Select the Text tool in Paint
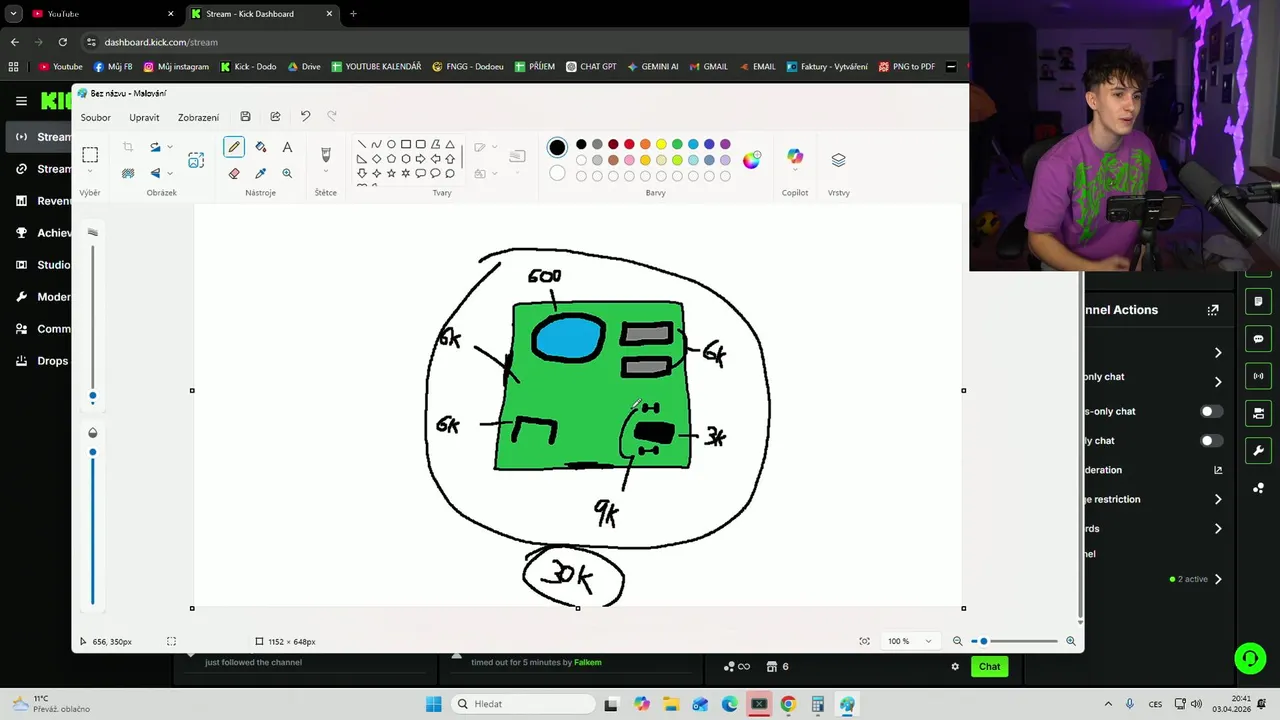 click(x=287, y=147)
